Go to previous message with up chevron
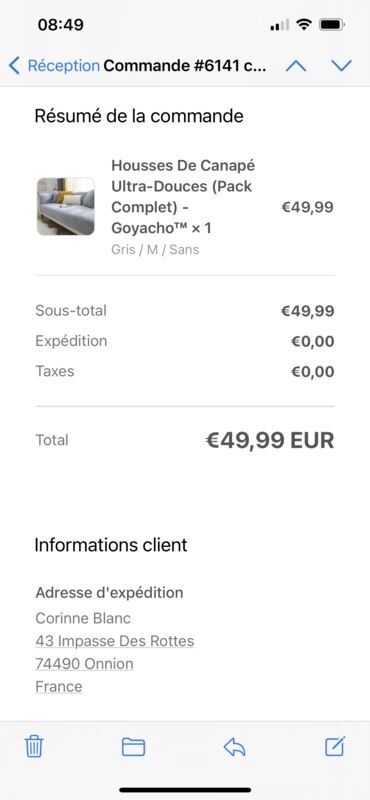 (296, 66)
